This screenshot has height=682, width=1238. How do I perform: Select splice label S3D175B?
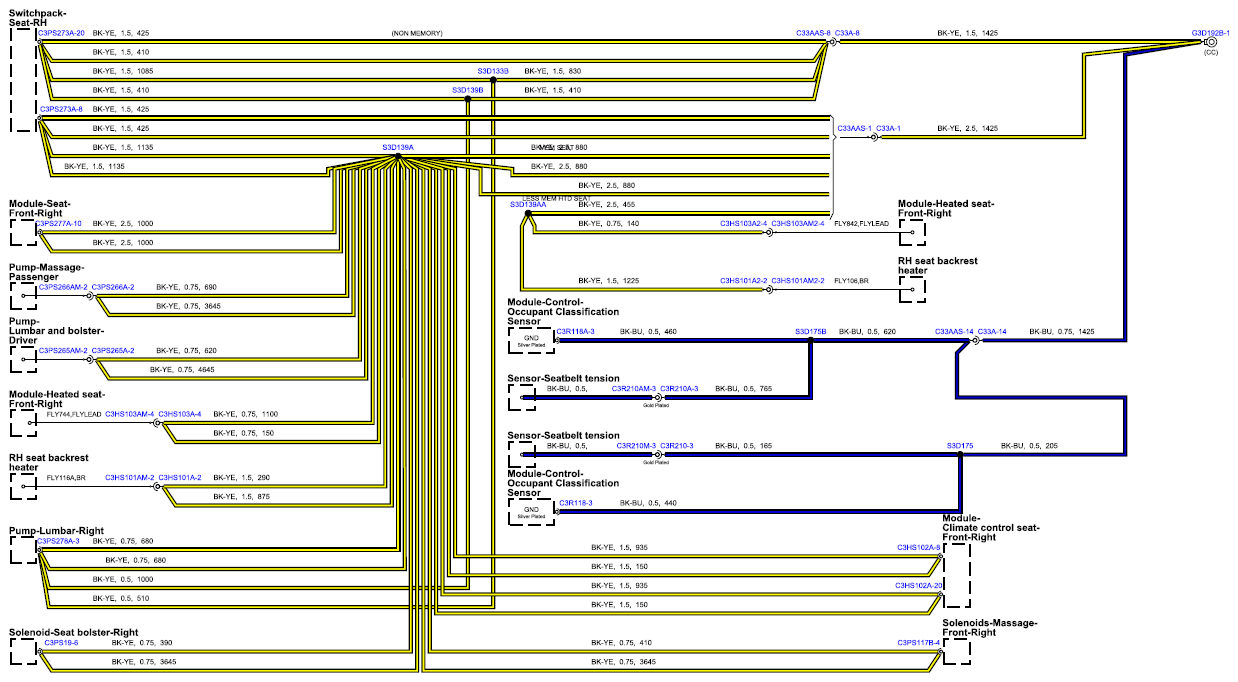click(x=811, y=331)
